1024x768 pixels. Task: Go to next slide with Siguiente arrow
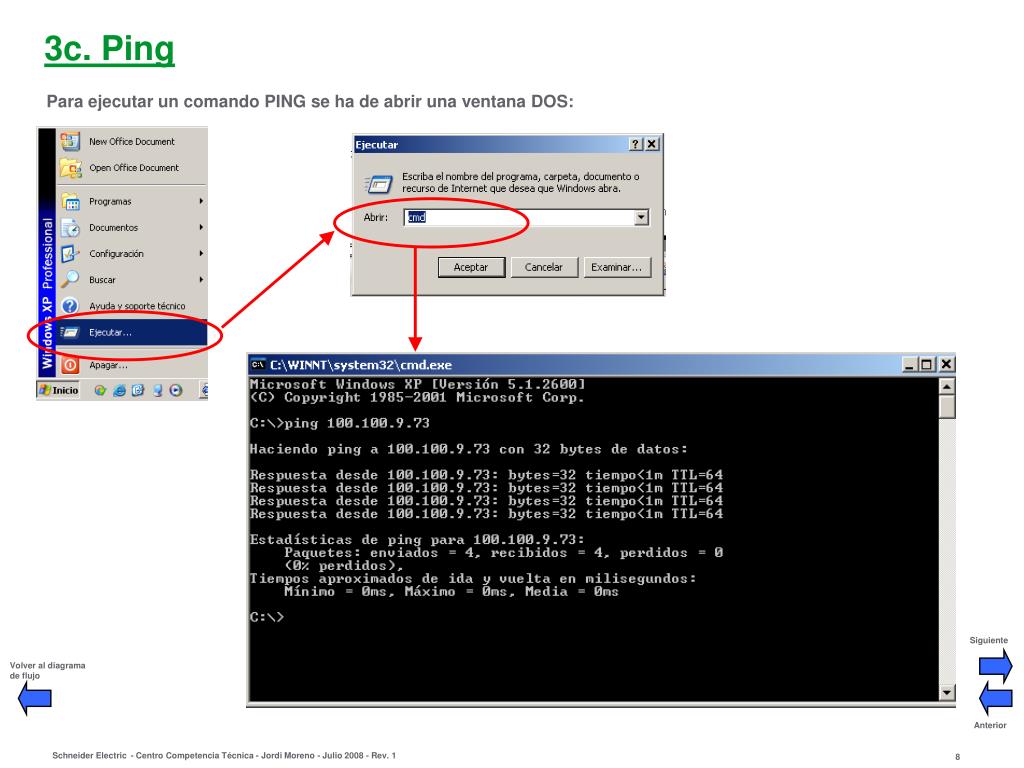[x=995, y=665]
